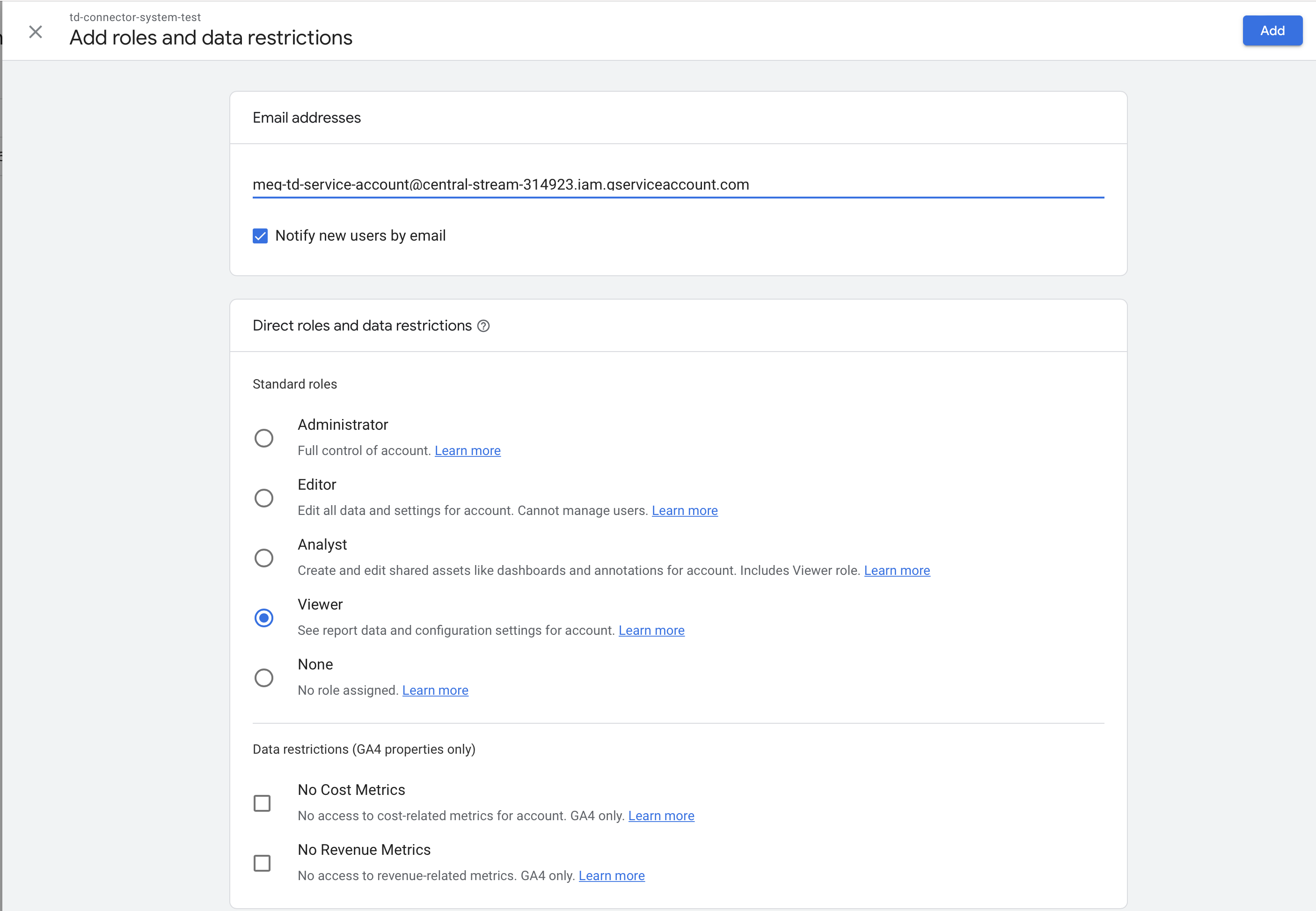Choose the Editor role radio button

263,498
